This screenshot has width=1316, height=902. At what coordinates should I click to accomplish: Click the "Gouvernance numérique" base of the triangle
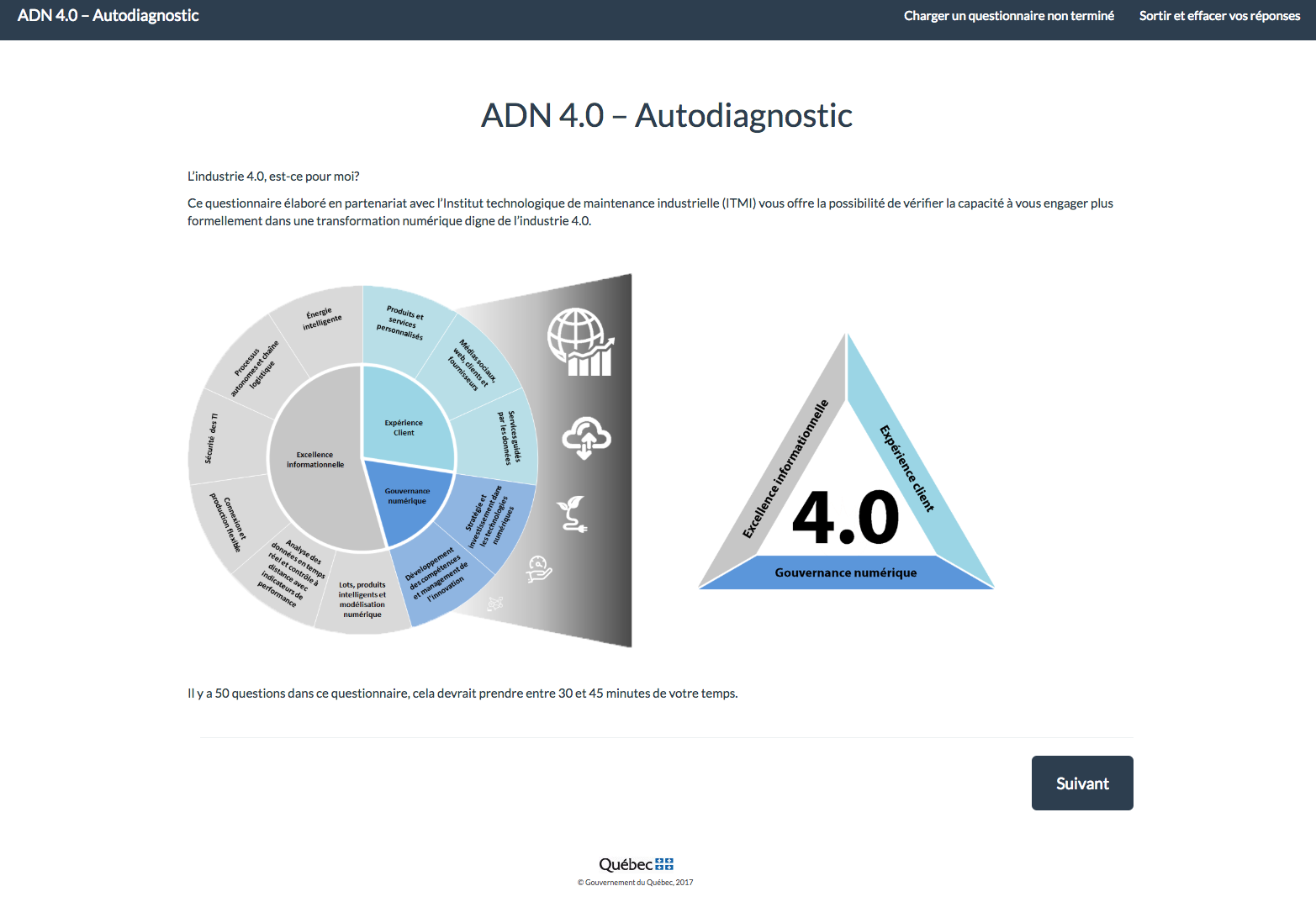point(846,572)
